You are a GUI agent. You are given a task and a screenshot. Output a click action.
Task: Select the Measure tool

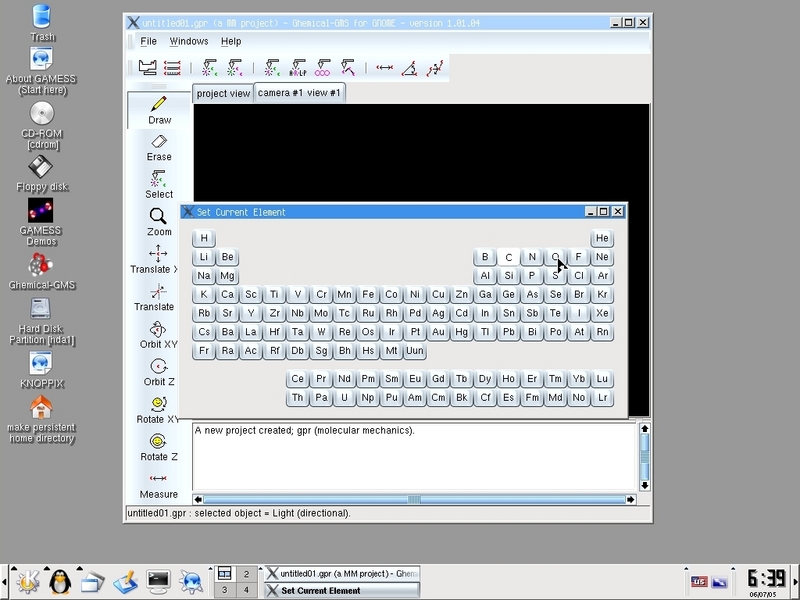[159, 484]
